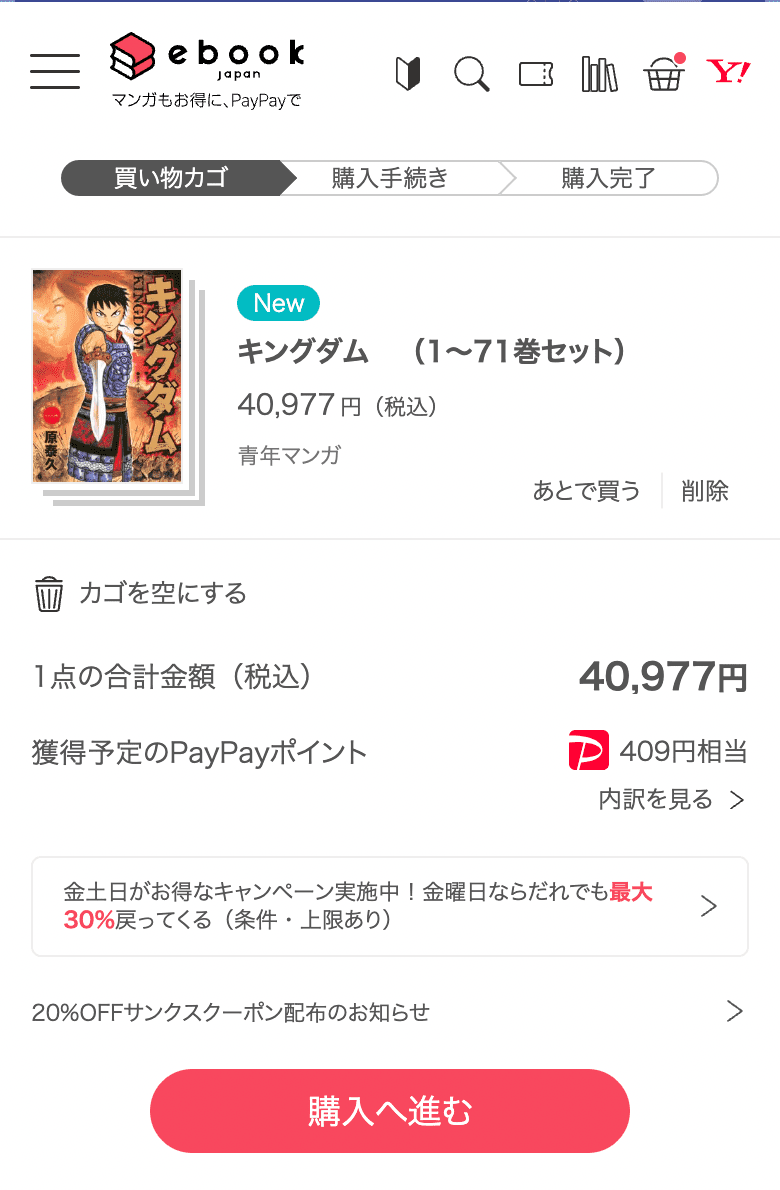Image resolution: width=780 pixels, height=1190 pixels.
Task: Click the trash can icon
Action: click(x=49, y=594)
